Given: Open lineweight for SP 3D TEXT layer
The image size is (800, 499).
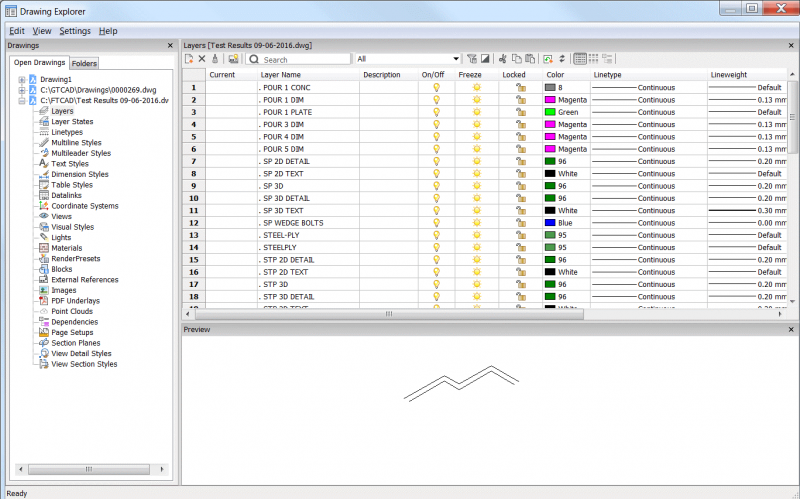Looking at the screenshot, I should click(x=747, y=211).
